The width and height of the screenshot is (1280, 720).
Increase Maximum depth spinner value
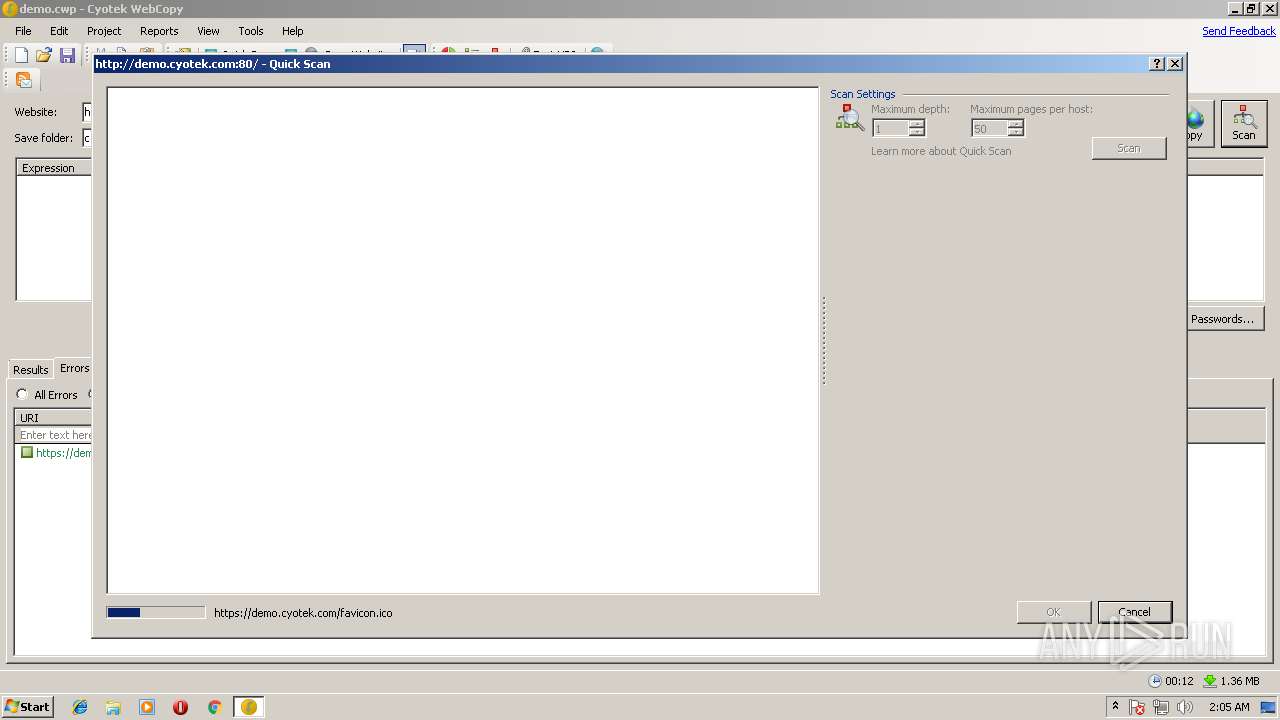[x=917, y=124]
